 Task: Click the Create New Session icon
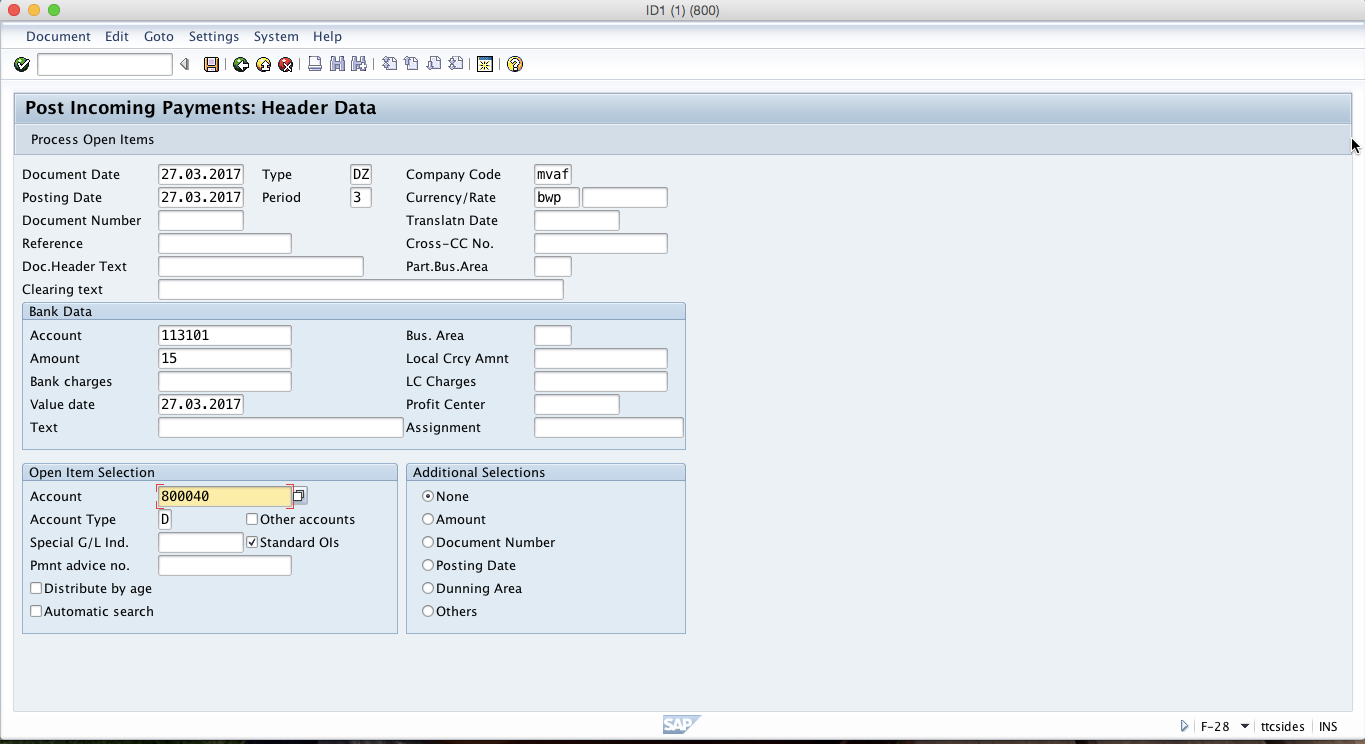point(485,64)
